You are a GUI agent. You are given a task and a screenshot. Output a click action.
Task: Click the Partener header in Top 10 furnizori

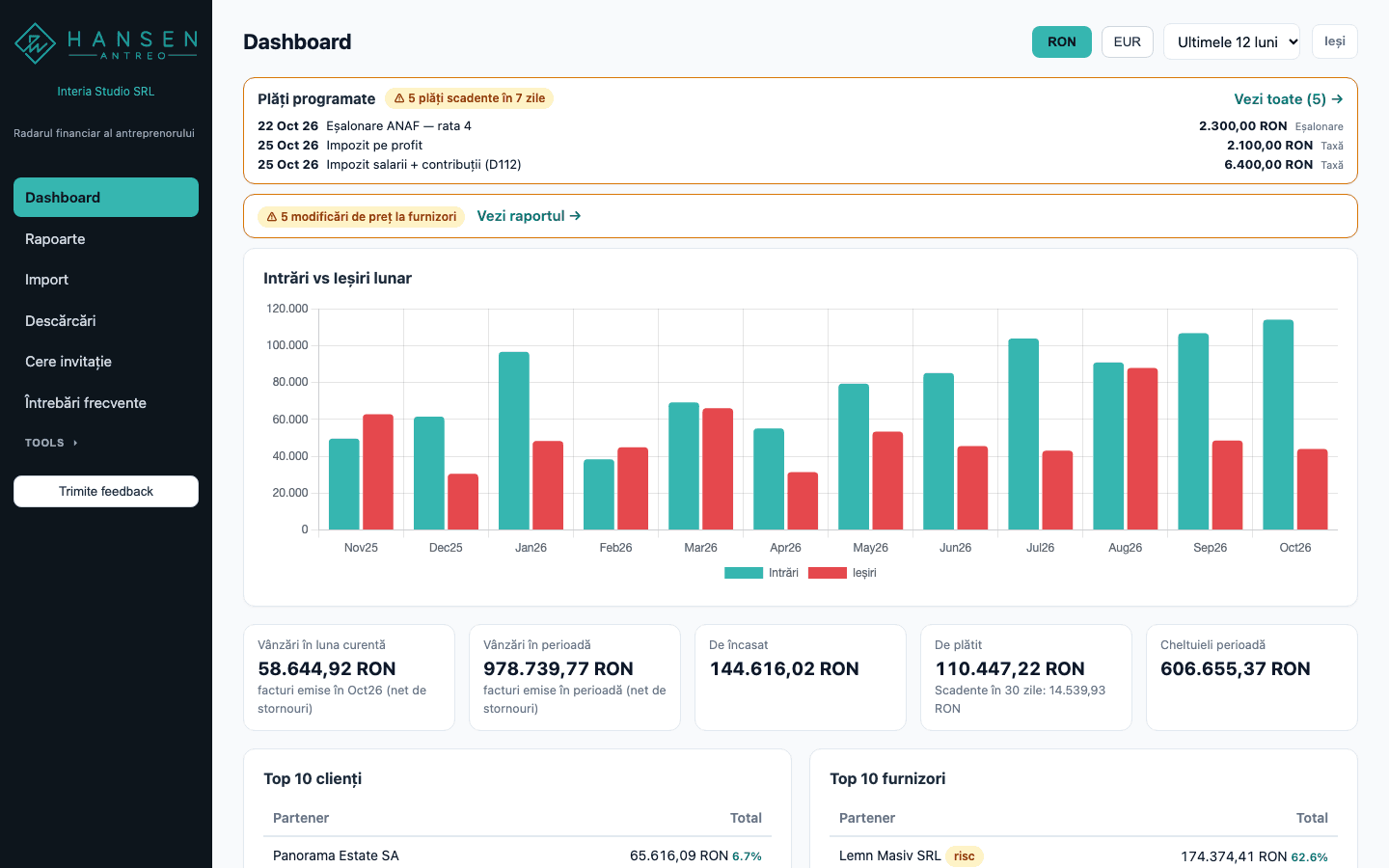click(x=867, y=818)
